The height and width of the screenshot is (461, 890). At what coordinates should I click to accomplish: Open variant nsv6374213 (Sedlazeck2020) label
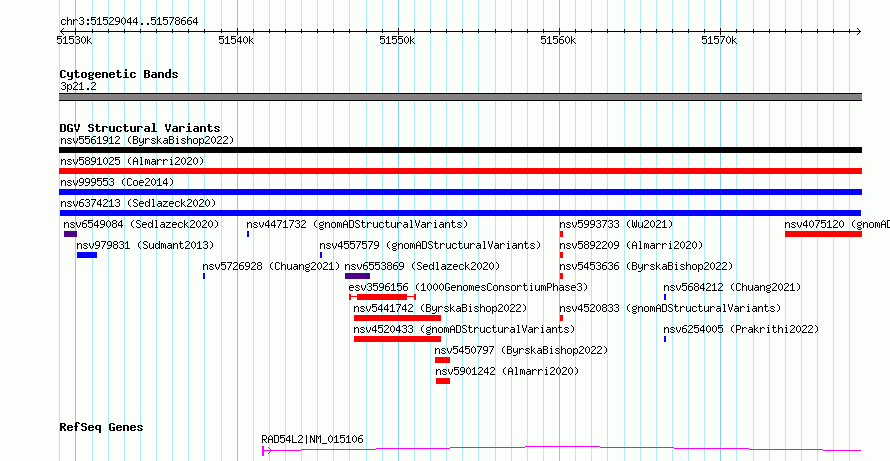[x=138, y=203]
